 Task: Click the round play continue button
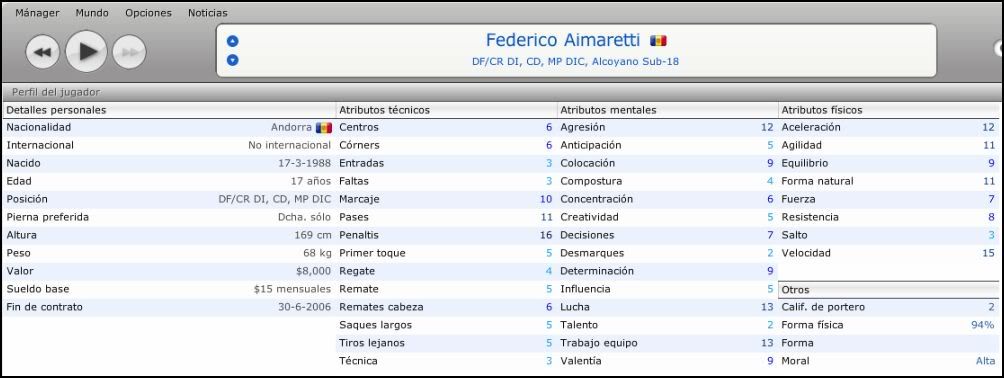(86, 51)
